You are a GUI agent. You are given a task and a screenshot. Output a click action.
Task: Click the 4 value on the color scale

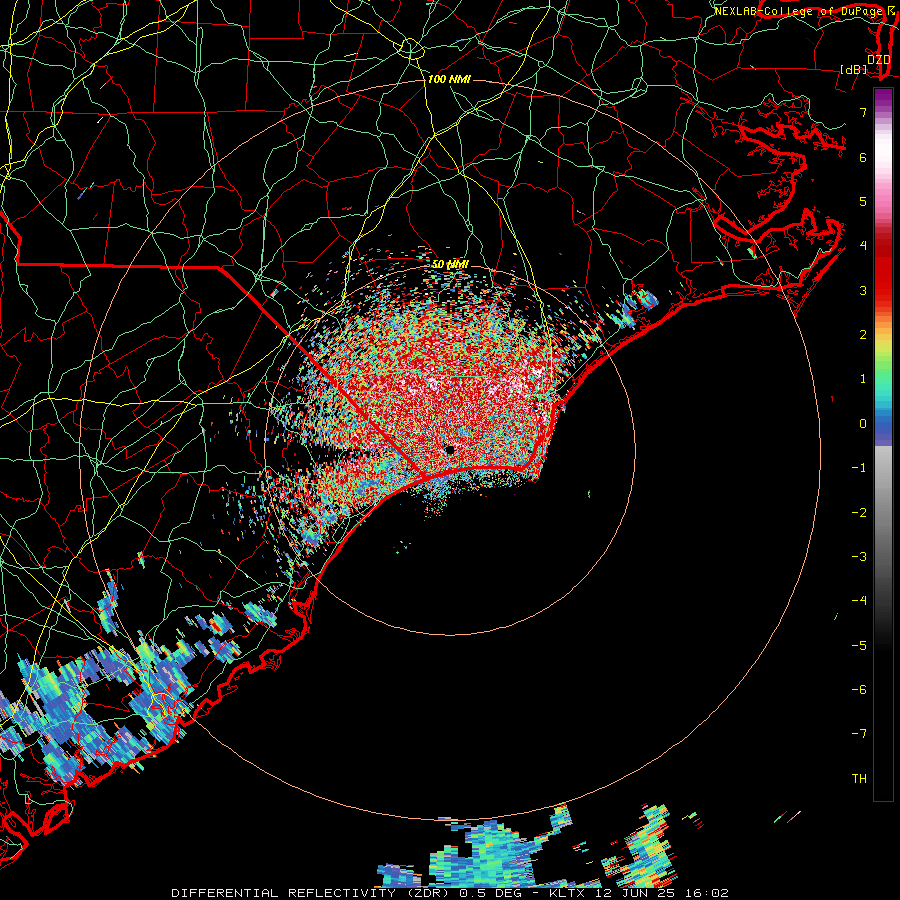[x=863, y=245]
